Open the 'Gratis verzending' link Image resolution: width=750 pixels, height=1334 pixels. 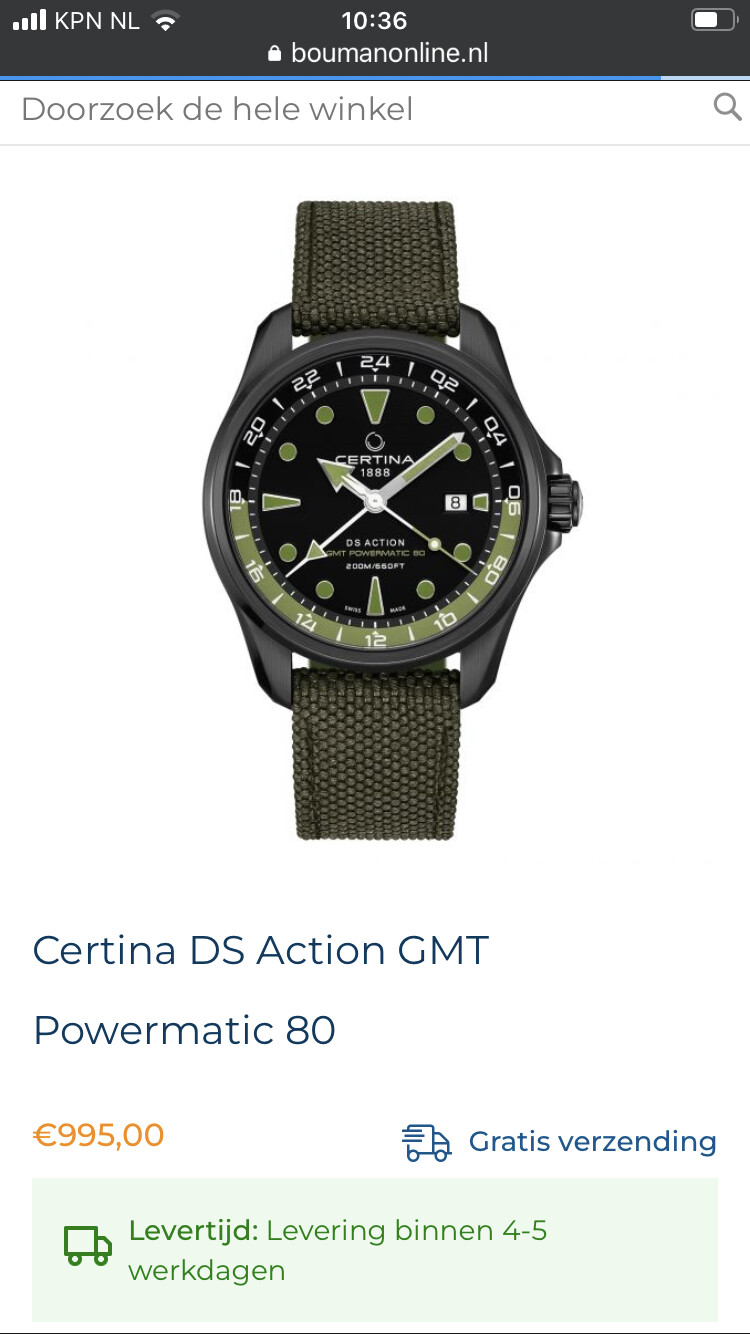pyautogui.click(x=592, y=1142)
